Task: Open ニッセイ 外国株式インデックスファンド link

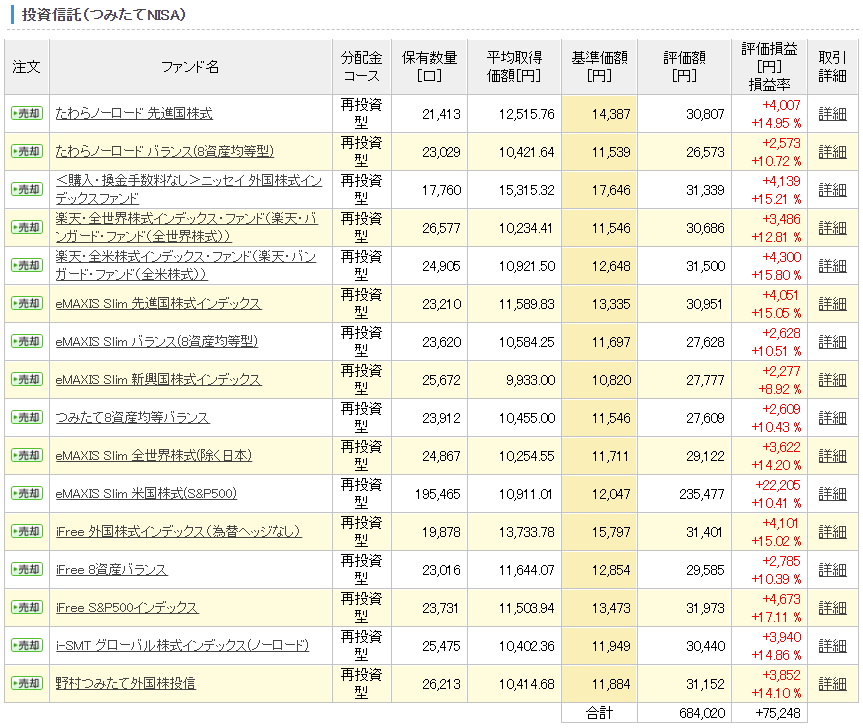Action: pyautogui.click(x=189, y=189)
